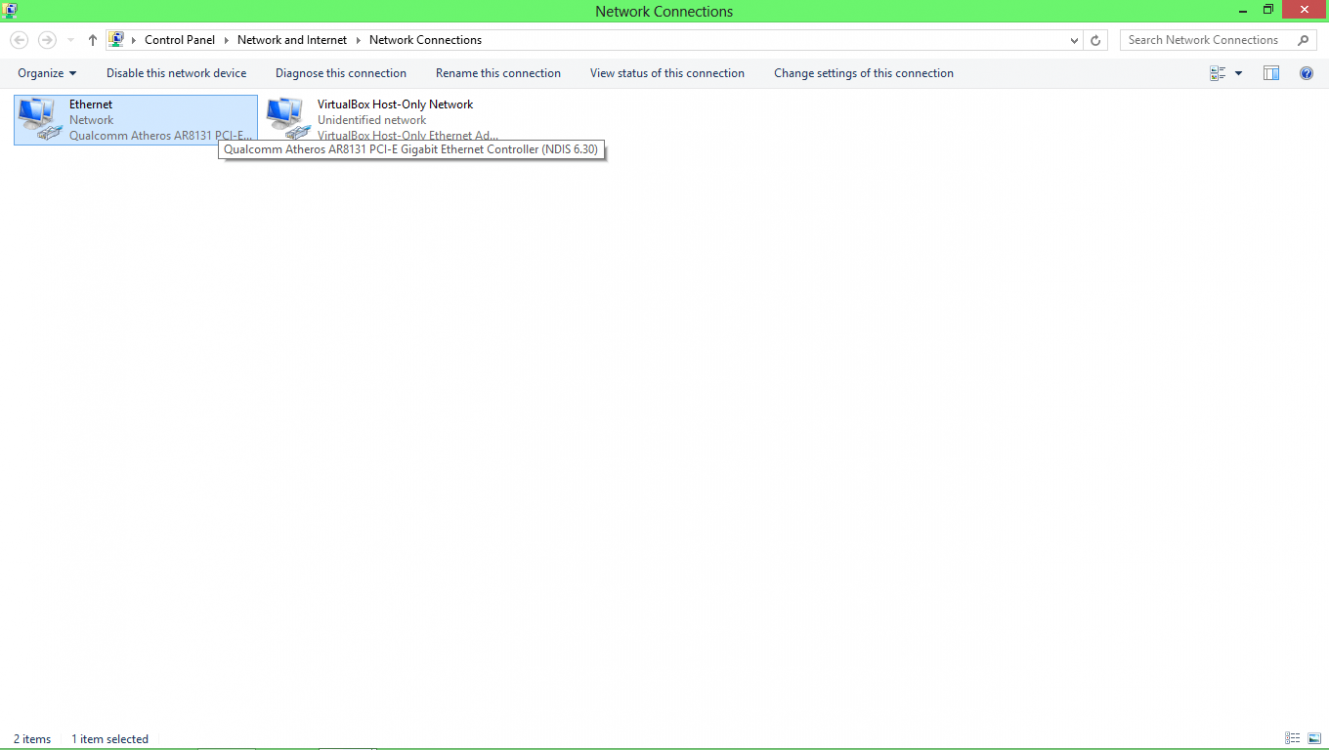The width and height of the screenshot is (1329, 750).
Task: Expand the address bar history dropdown
Action: [x=1074, y=40]
